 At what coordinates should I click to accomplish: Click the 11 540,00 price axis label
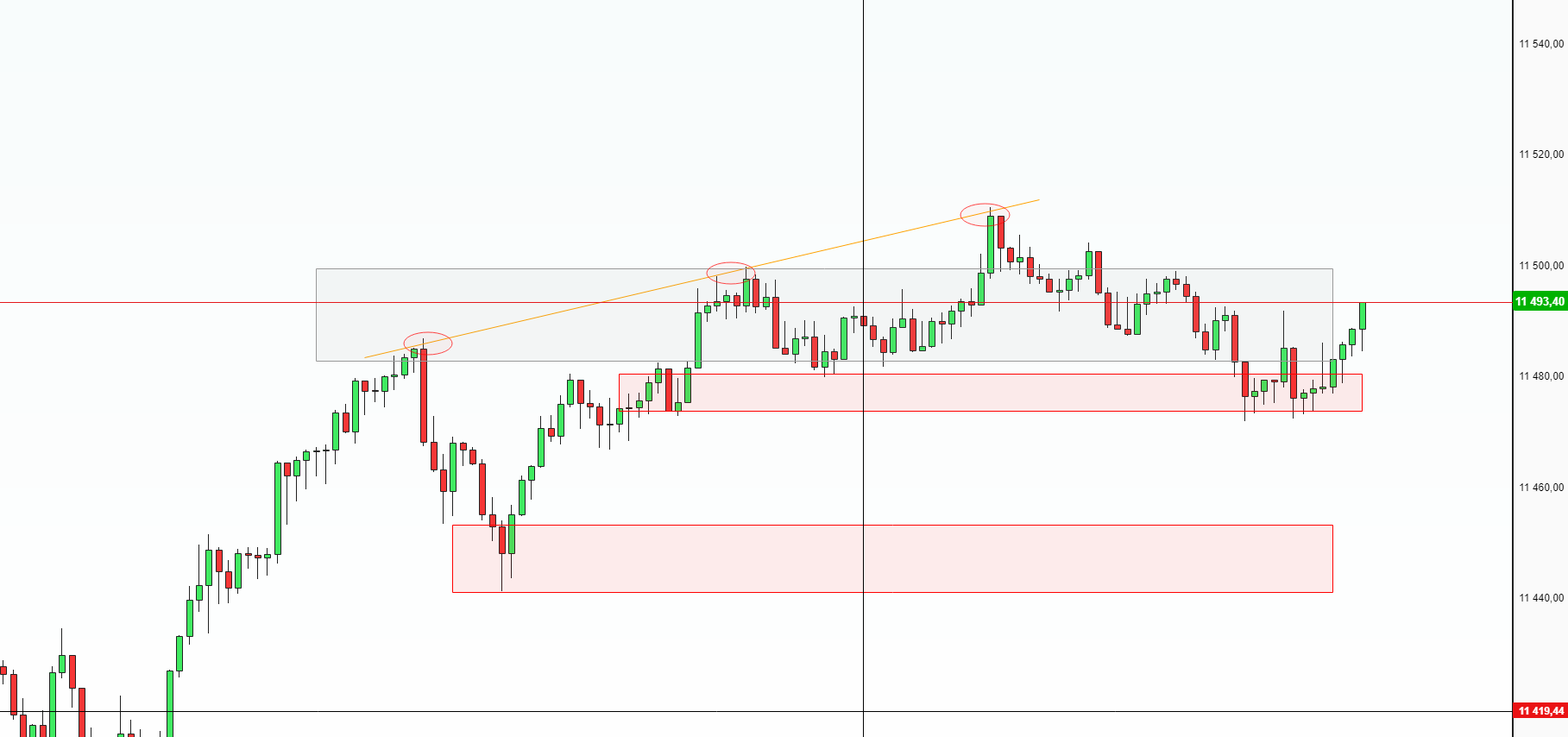(1541, 44)
